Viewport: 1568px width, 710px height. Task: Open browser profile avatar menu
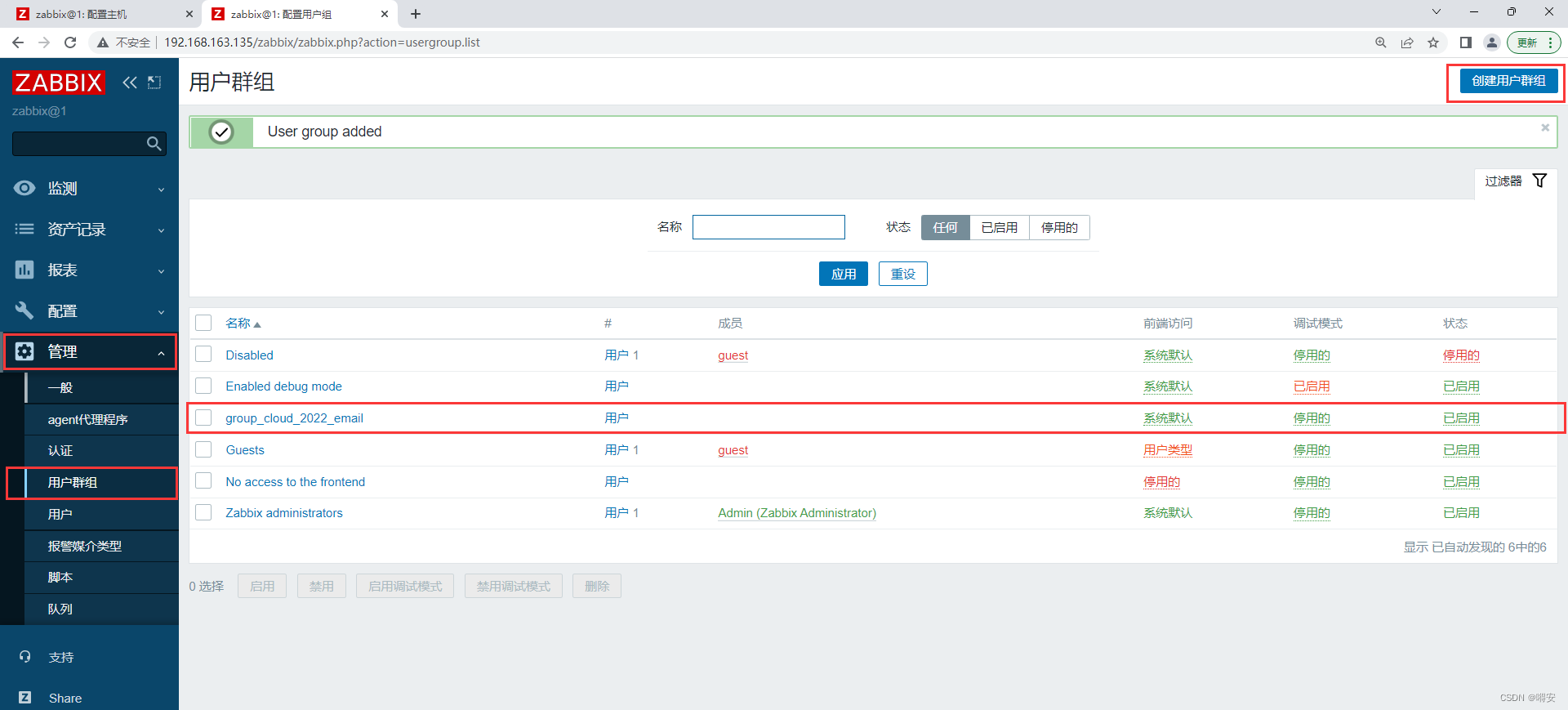(x=1492, y=42)
